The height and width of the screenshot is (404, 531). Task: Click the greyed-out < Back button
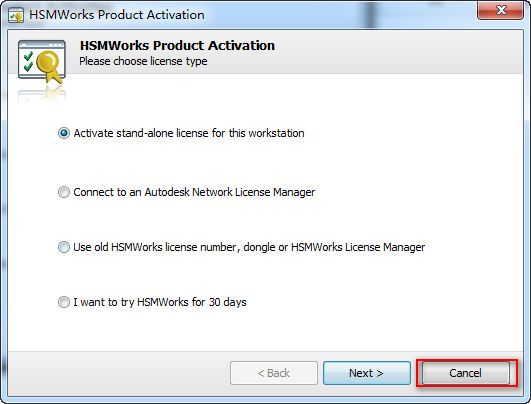(274, 373)
